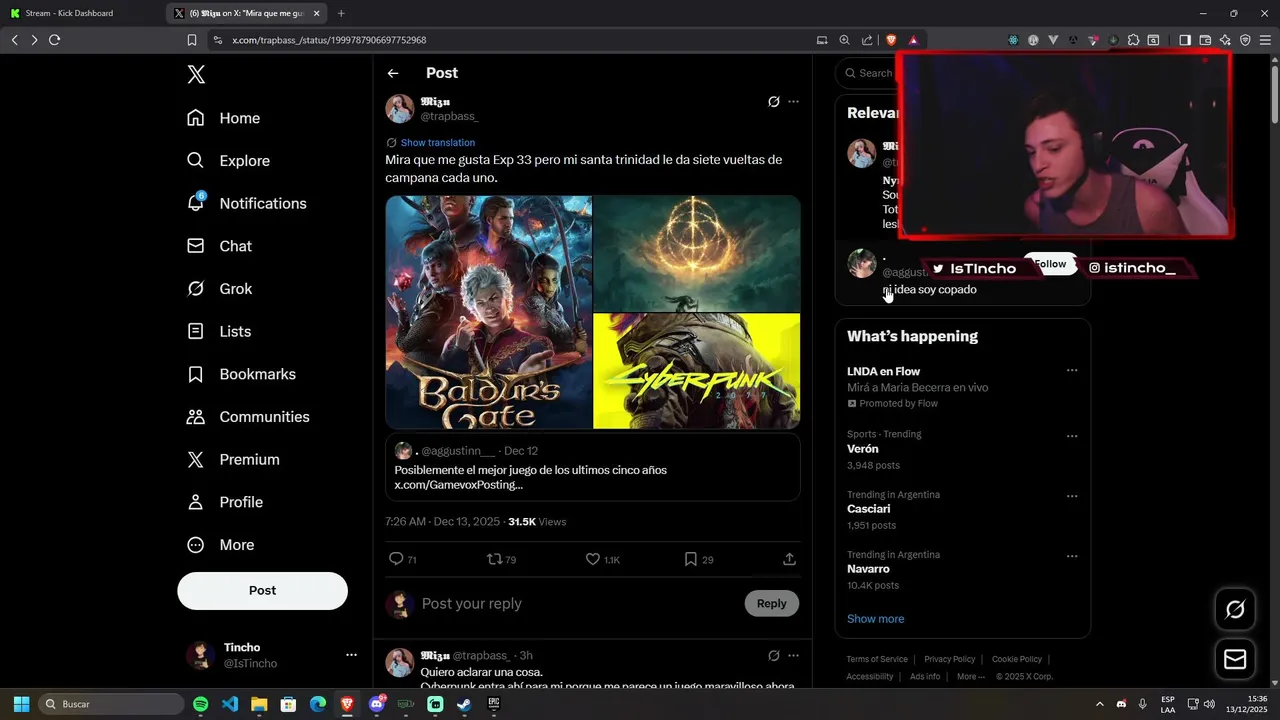Image resolution: width=1280 pixels, height=720 pixels.
Task: Bookmark the post with 29 bookmarks
Action: click(690, 559)
